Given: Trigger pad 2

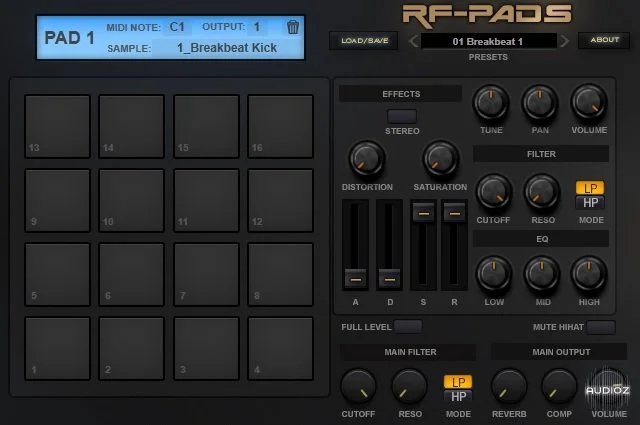Looking at the screenshot, I should (x=131, y=348).
